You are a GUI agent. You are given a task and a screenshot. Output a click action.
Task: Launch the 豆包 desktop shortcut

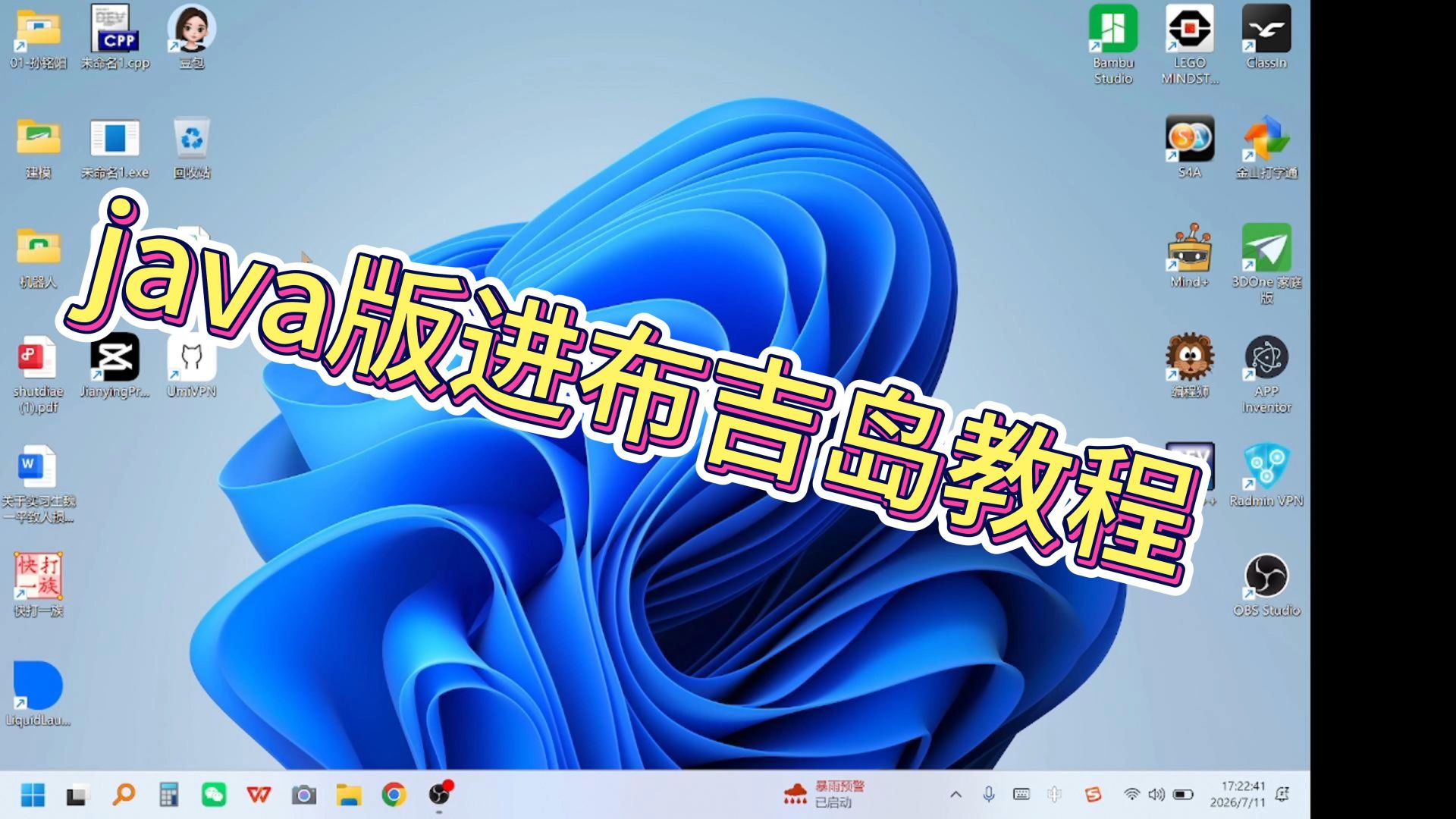pyautogui.click(x=192, y=38)
